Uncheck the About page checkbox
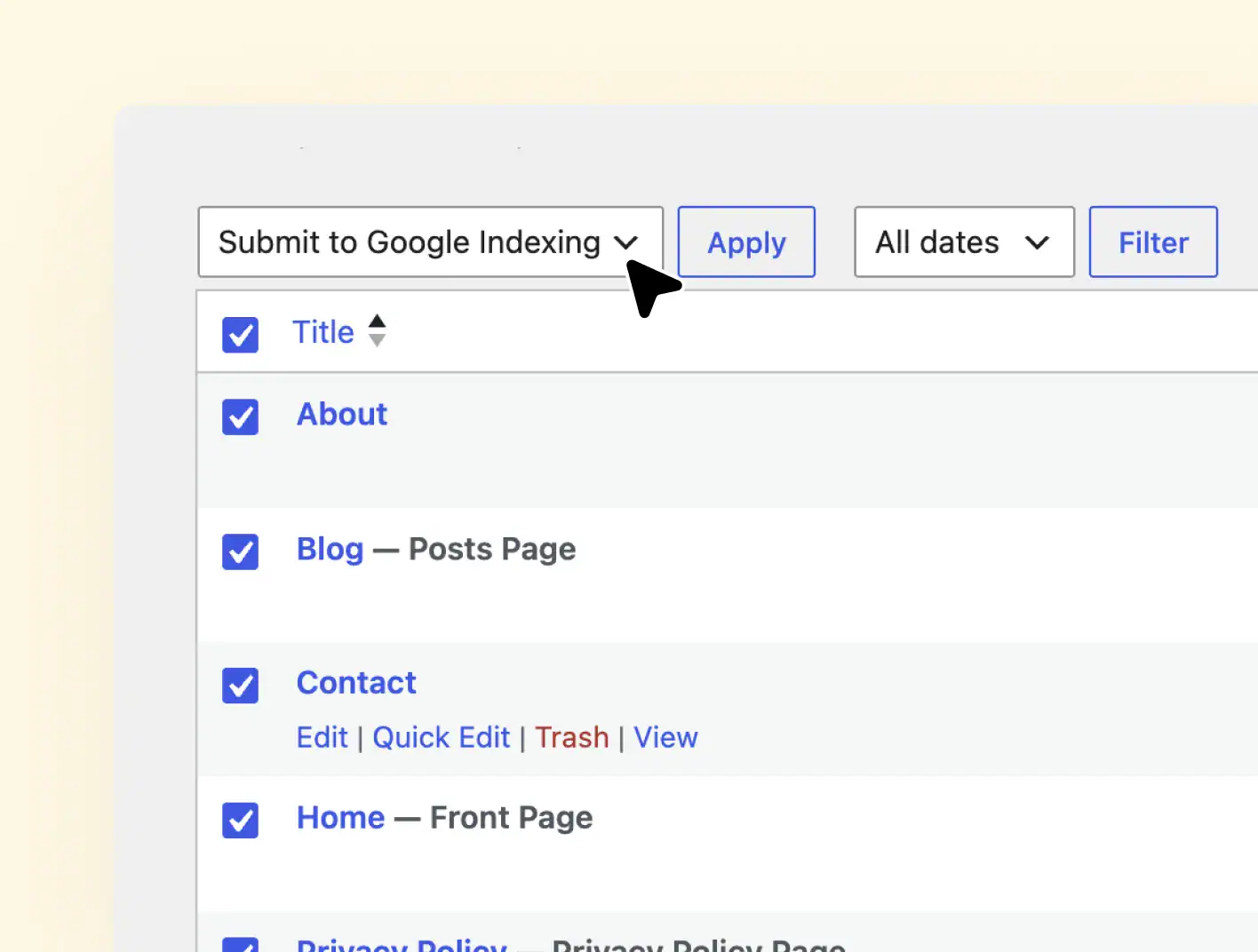1258x952 pixels. [240, 416]
